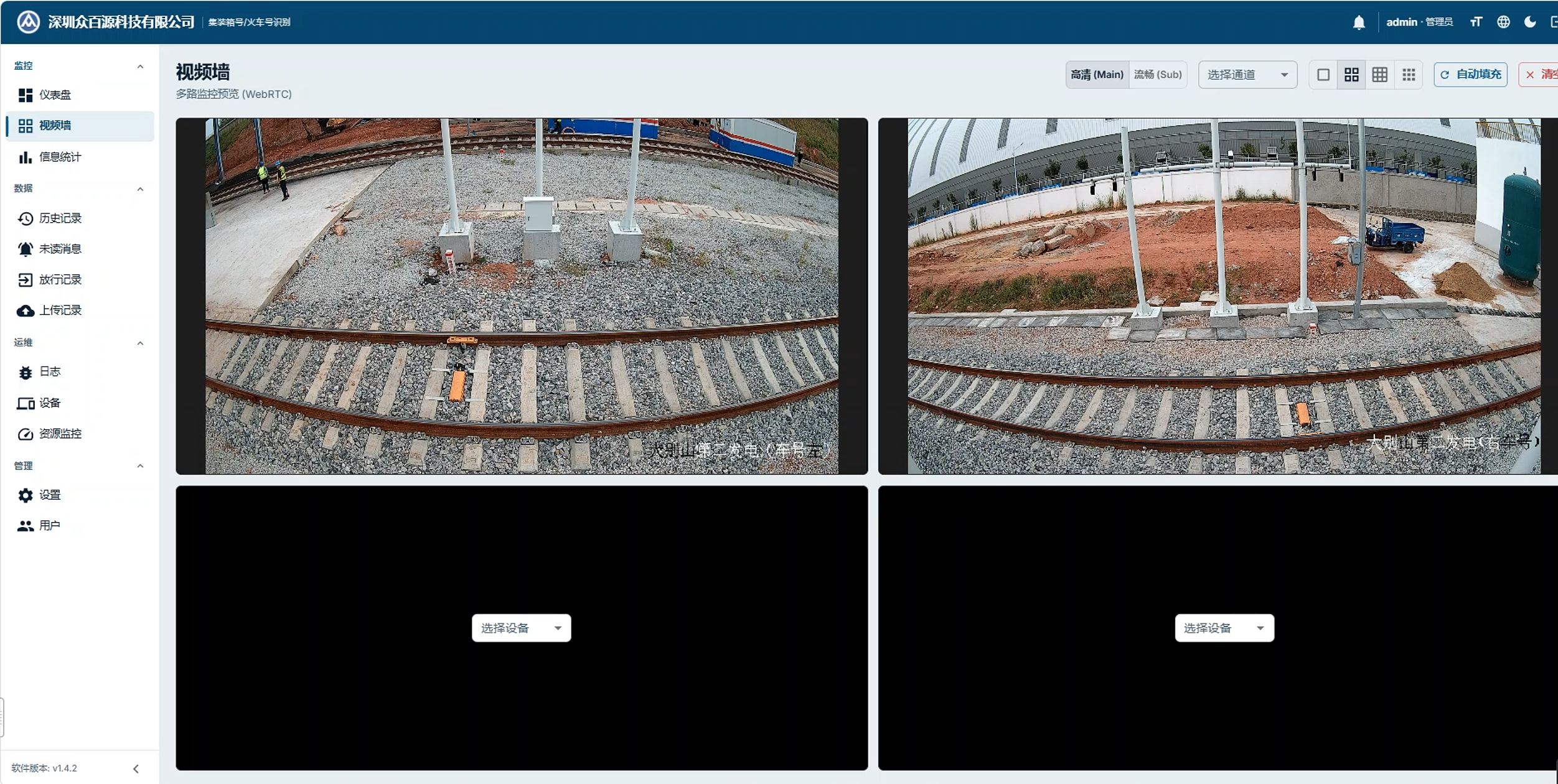Click the admin · 管理员 account
Viewport: 1558px width, 784px height.
1419,22
